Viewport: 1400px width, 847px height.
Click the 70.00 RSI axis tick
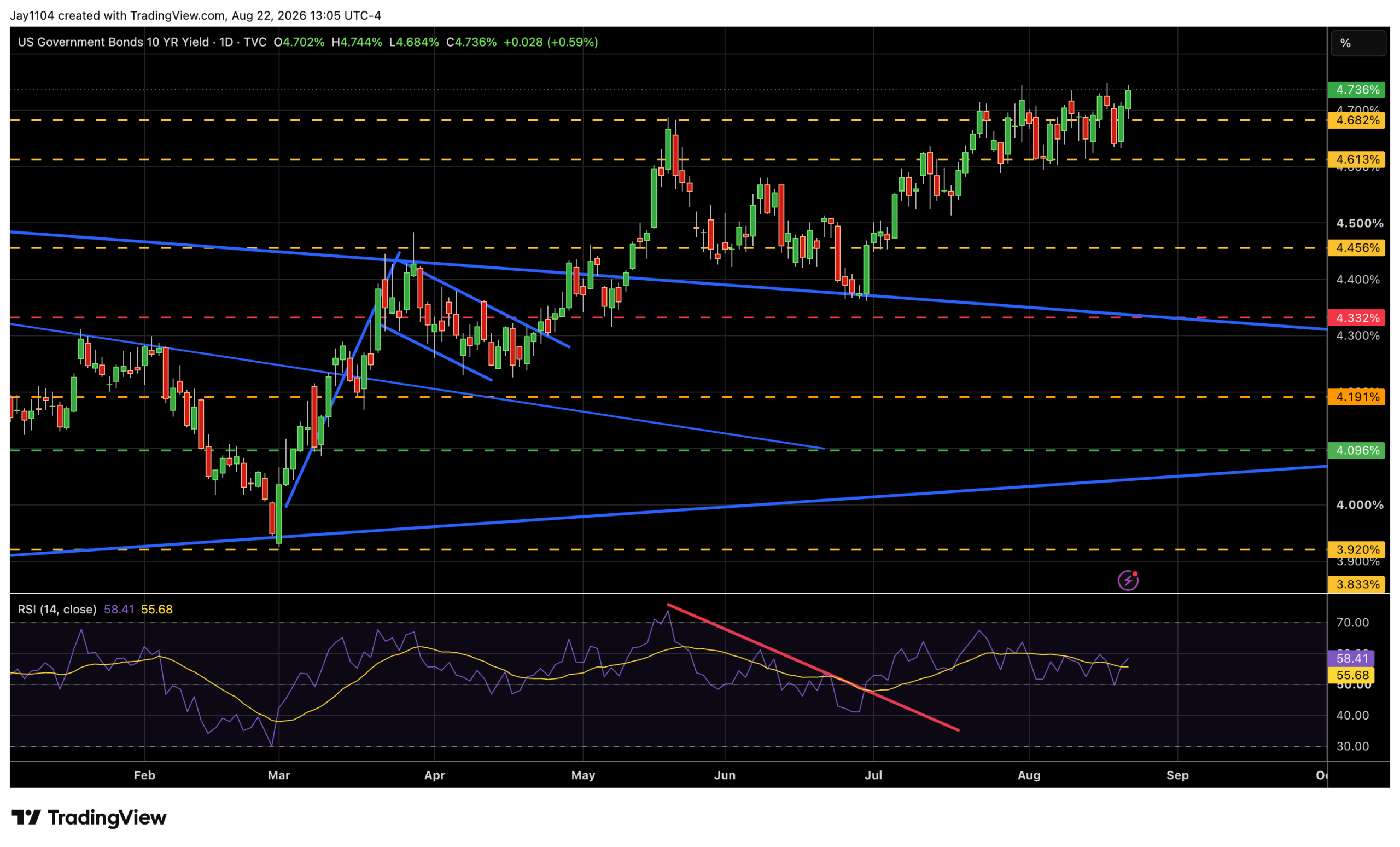[1353, 623]
